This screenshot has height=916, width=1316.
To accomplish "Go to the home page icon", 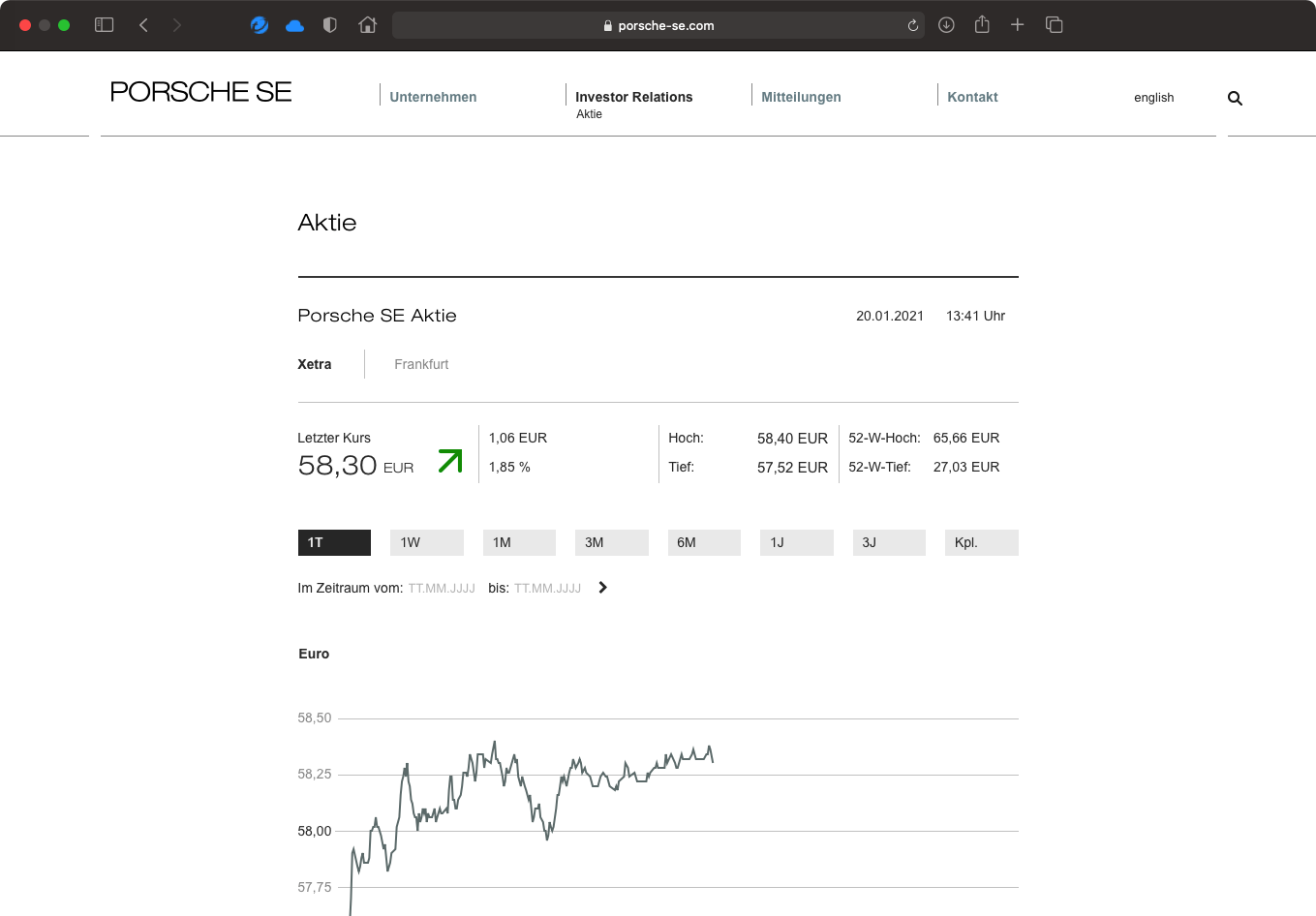I will (367, 25).
